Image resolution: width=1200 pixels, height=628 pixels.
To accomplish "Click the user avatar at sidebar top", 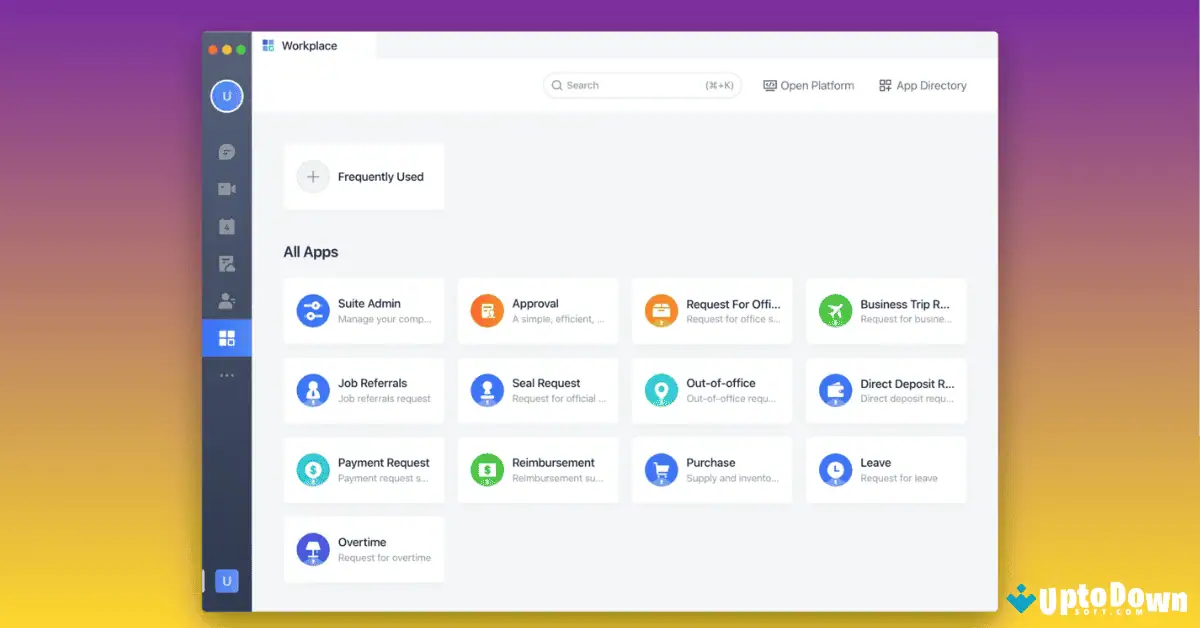I will point(227,96).
